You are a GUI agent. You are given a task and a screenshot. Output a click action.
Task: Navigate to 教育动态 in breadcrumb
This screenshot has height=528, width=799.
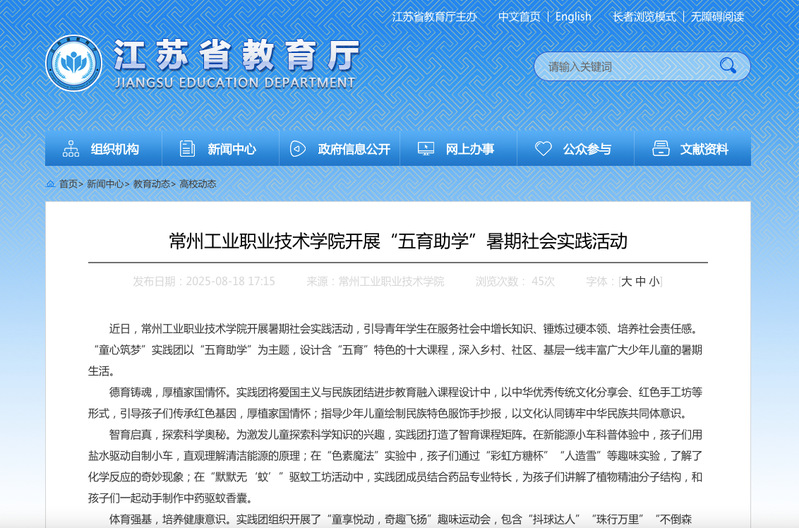tap(151, 184)
